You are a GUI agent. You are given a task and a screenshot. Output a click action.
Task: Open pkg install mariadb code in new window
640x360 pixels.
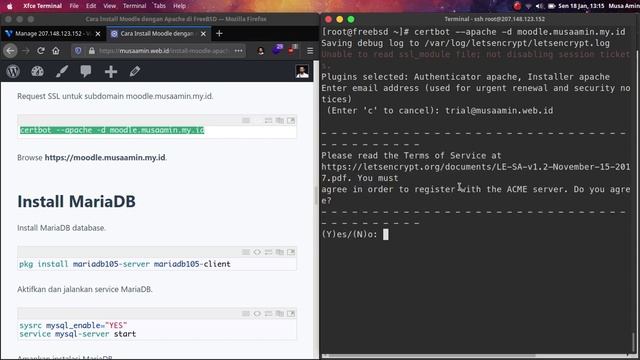tap(291, 252)
